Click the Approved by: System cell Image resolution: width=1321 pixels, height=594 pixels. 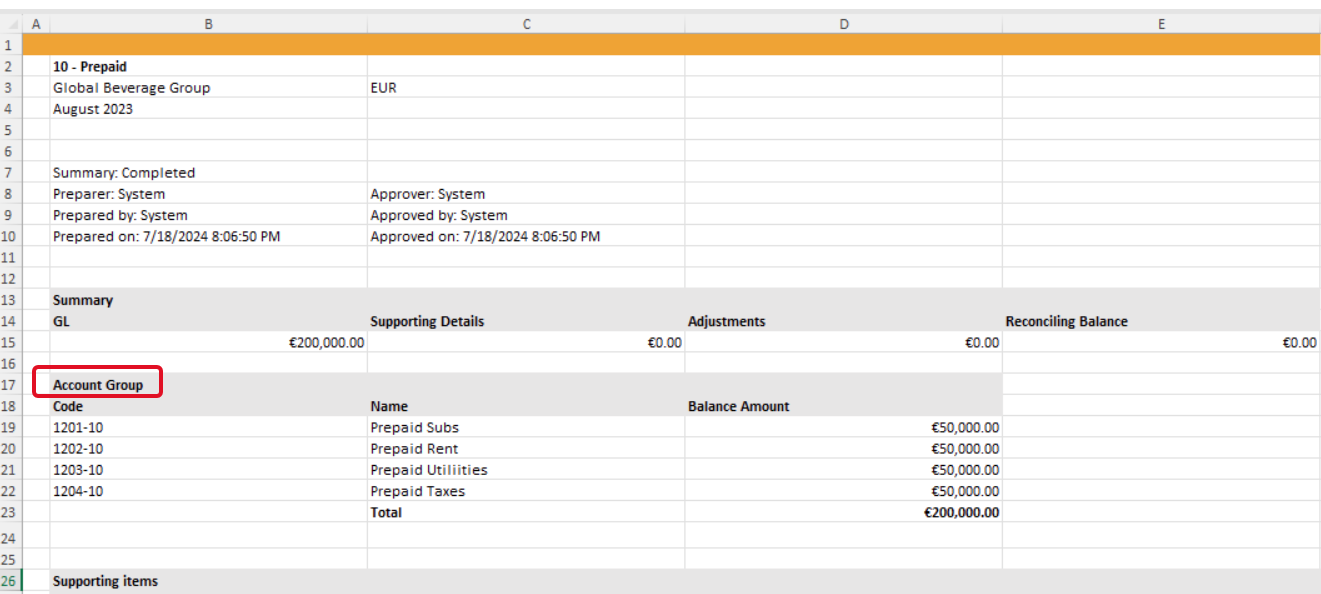[x=526, y=215]
